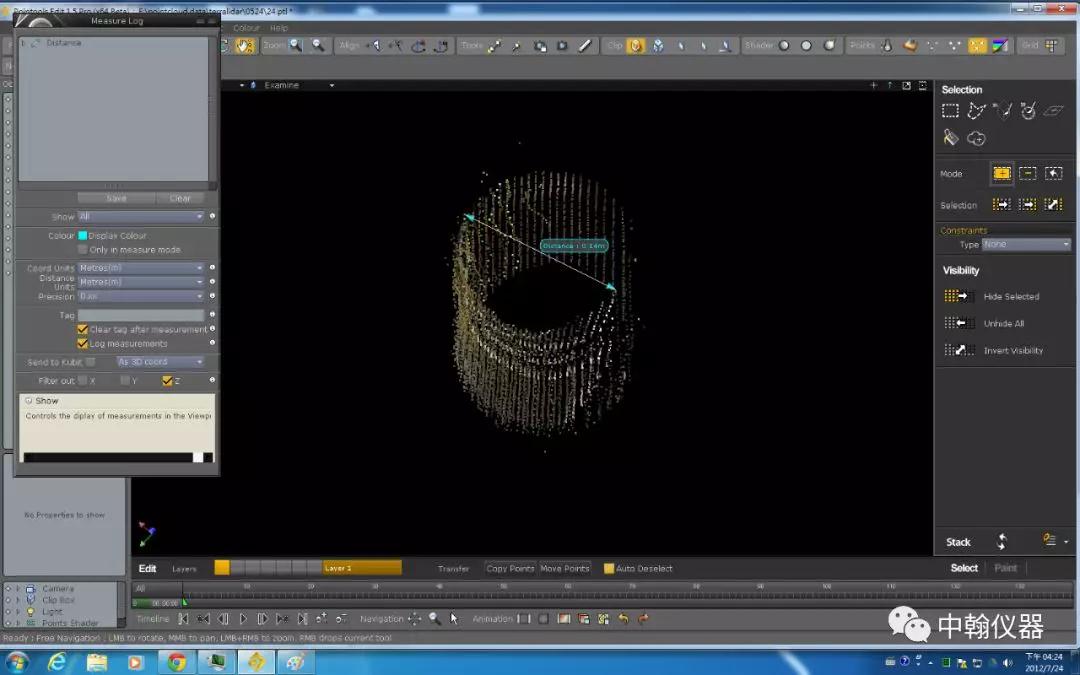This screenshot has height=675, width=1080.
Task: Click the Copy Points button
Action: point(510,569)
